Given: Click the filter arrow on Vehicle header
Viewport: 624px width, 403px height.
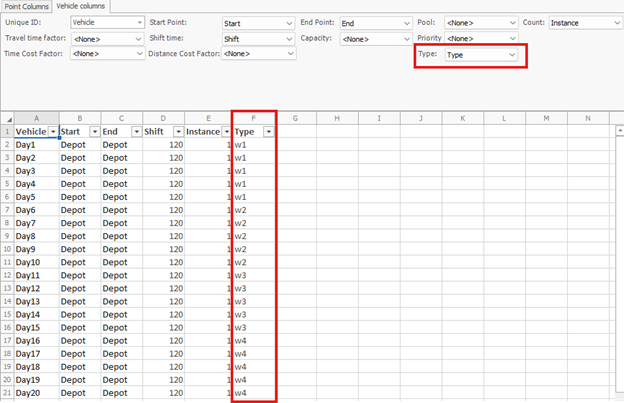Looking at the screenshot, I should (x=53, y=132).
